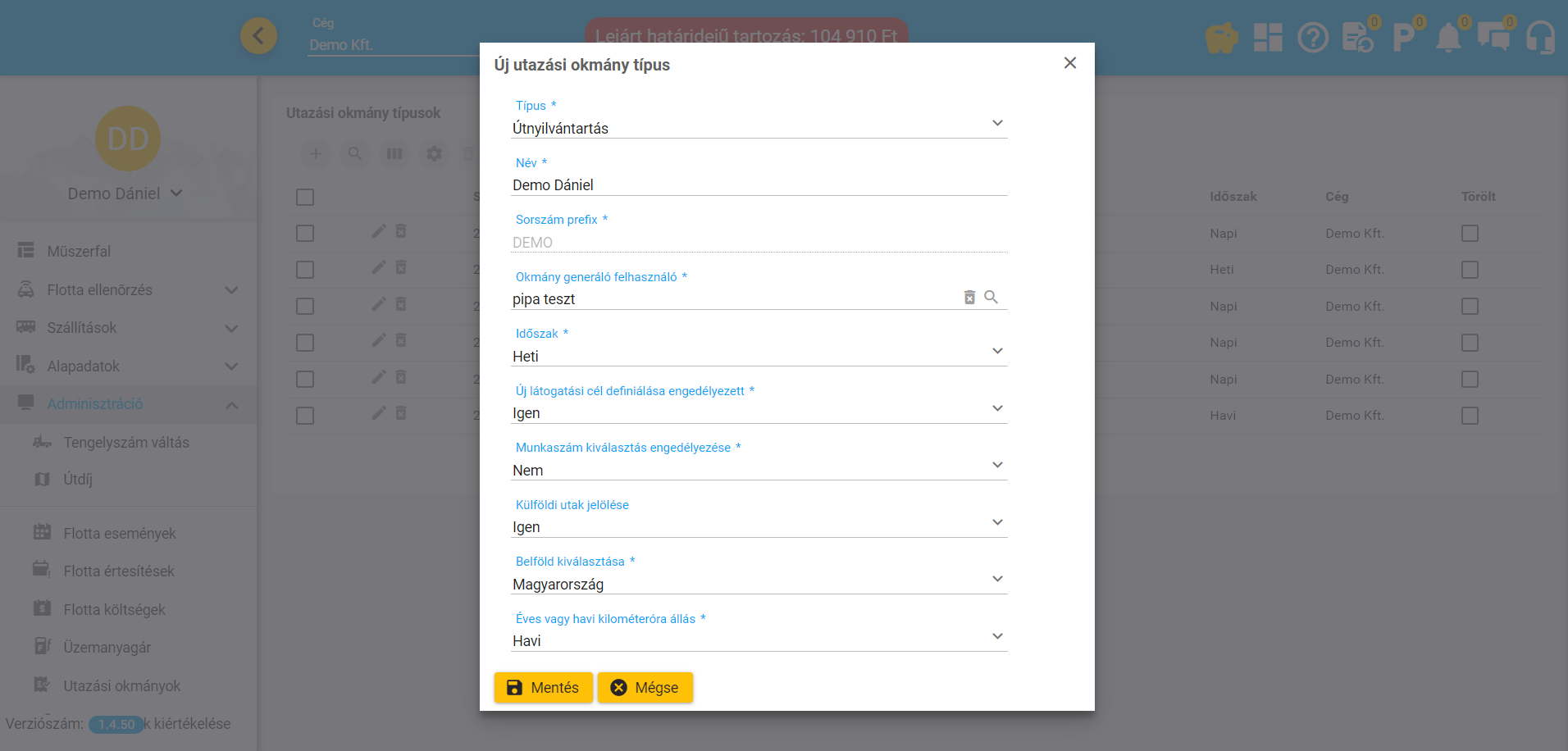This screenshot has height=751, width=1568.
Task: Open the help question mark icon
Action: click(1312, 38)
